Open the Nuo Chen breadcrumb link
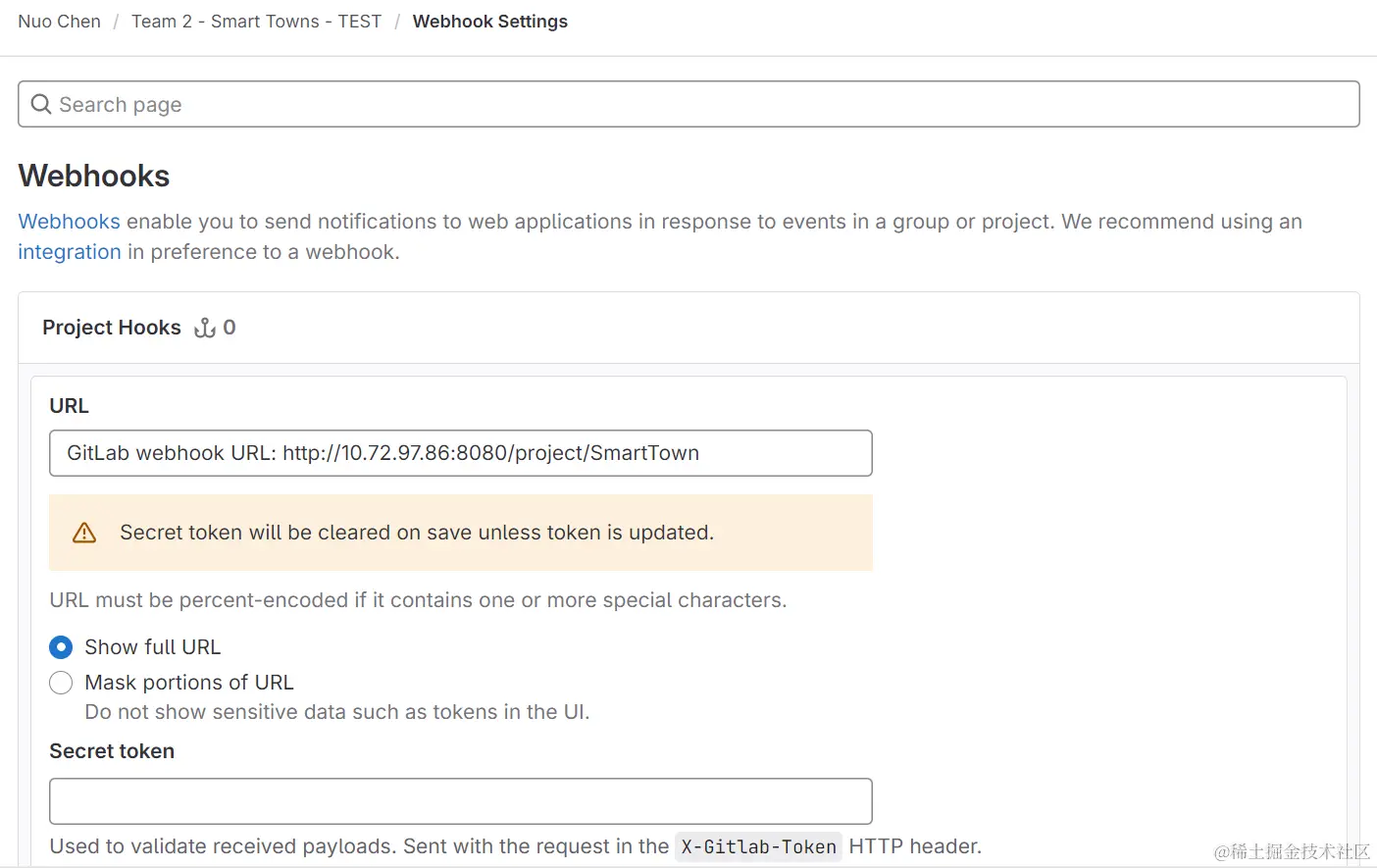The image size is (1377, 868). click(x=59, y=22)
